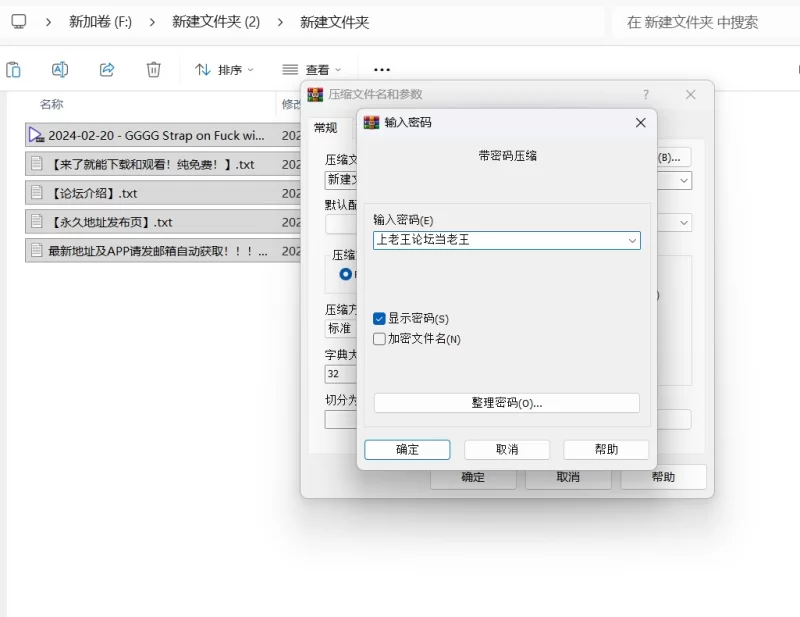This screenshot has width=800, height=617.
Task: Click 确定 in the 压缩文件名和参数 dialog
Action: [473, 477]
